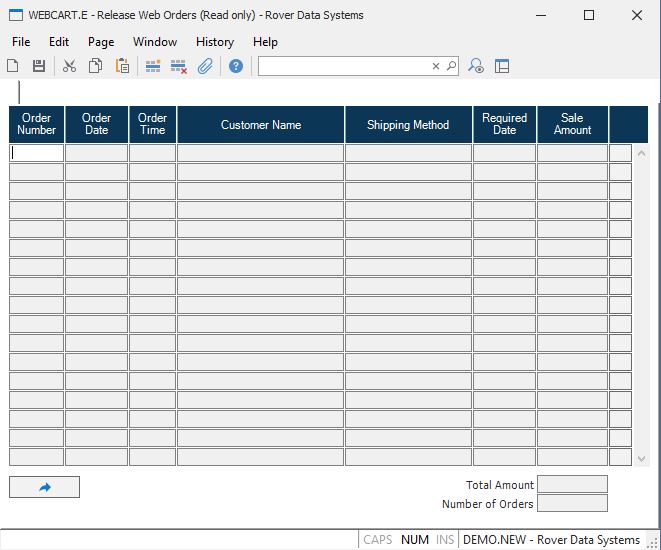Click the New document icon
Screen dimensions: 661x550
click(x=13, y=66)
